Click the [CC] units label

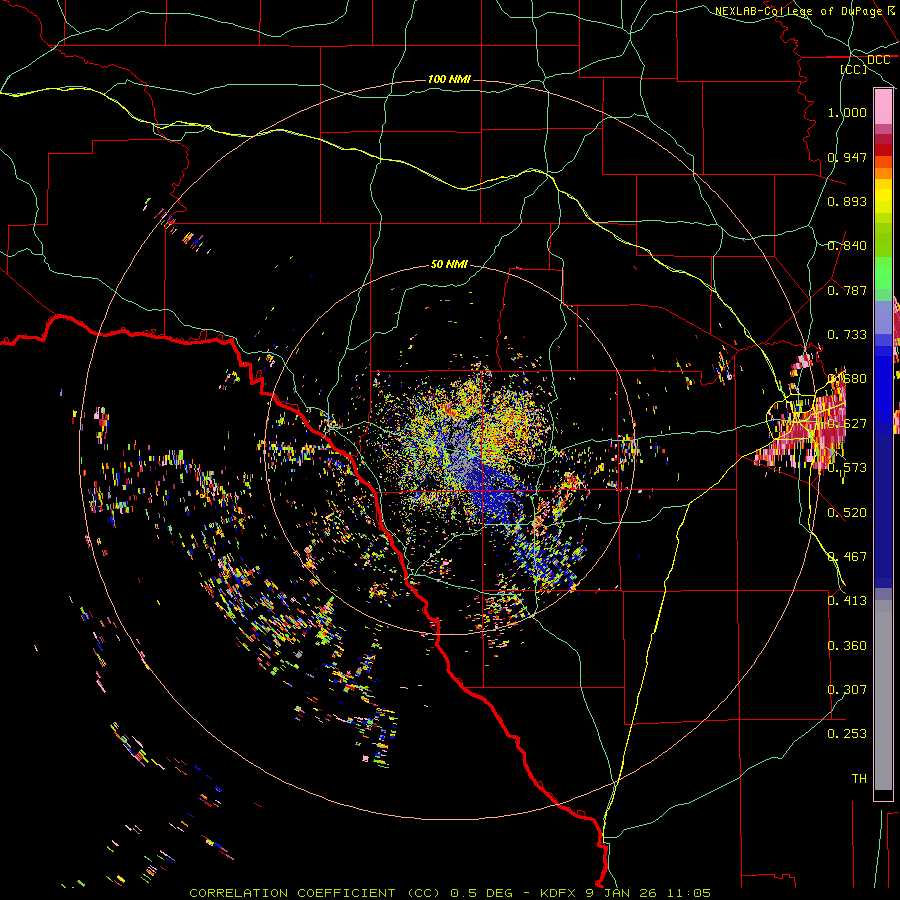(x=854, y=69)
